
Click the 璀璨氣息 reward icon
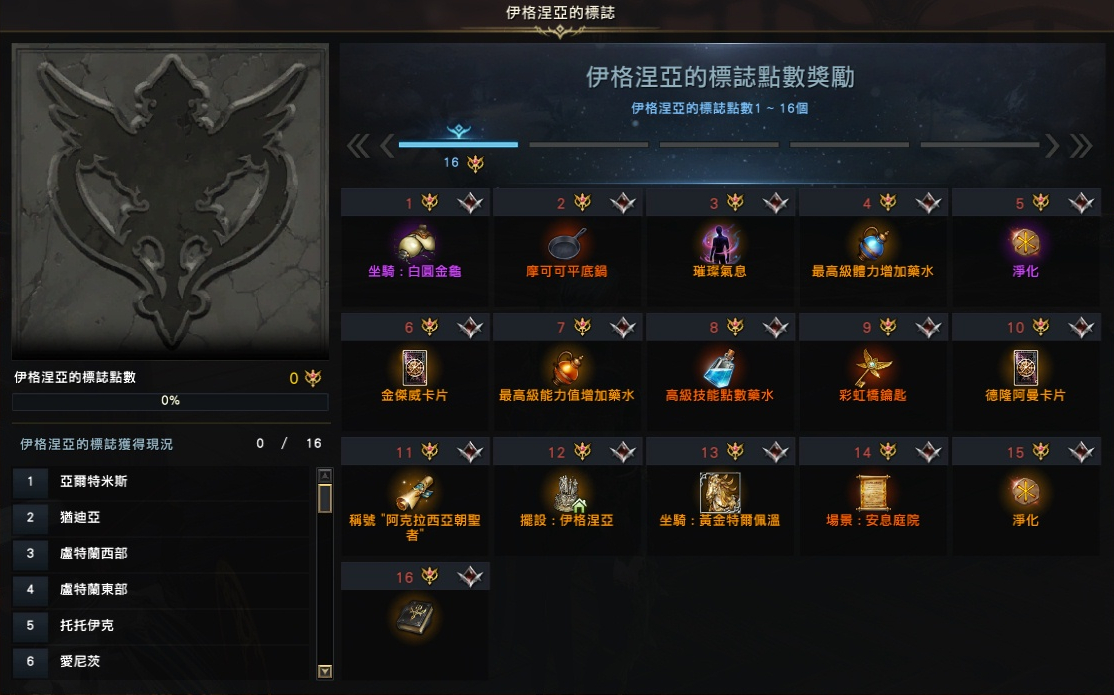[x=720, y=244]
